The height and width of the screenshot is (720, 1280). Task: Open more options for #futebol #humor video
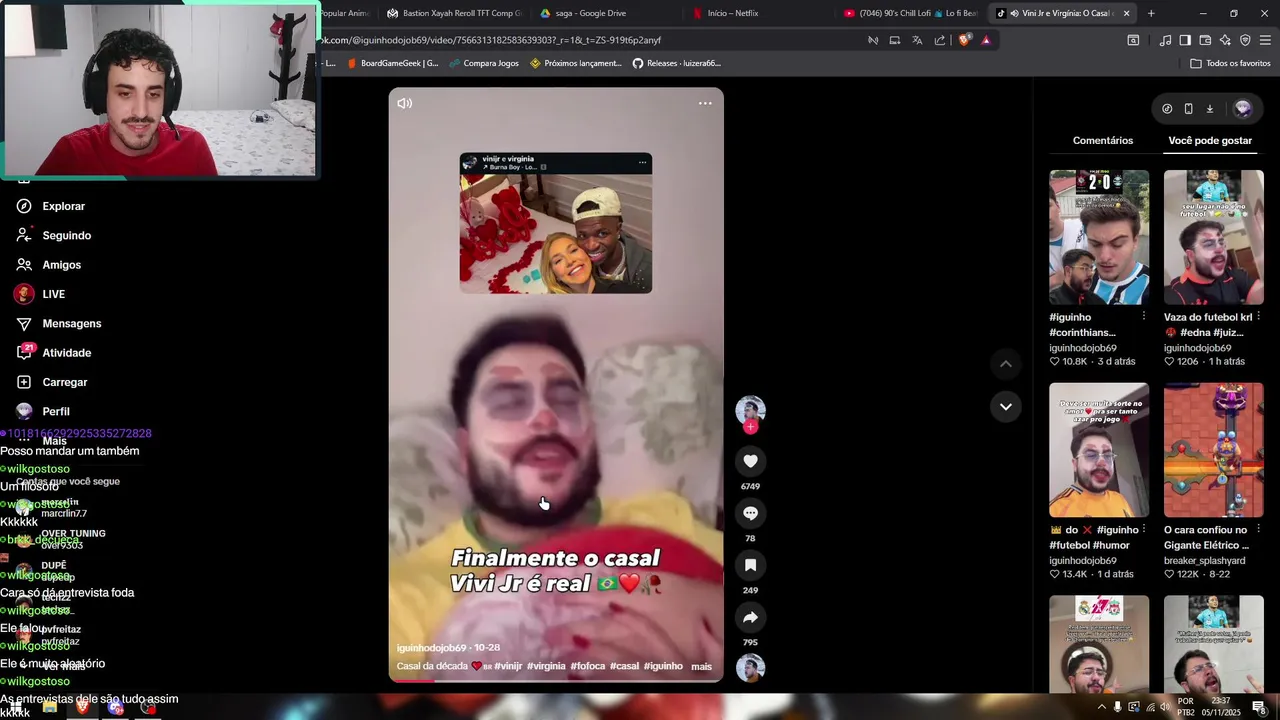[1144, 529]
